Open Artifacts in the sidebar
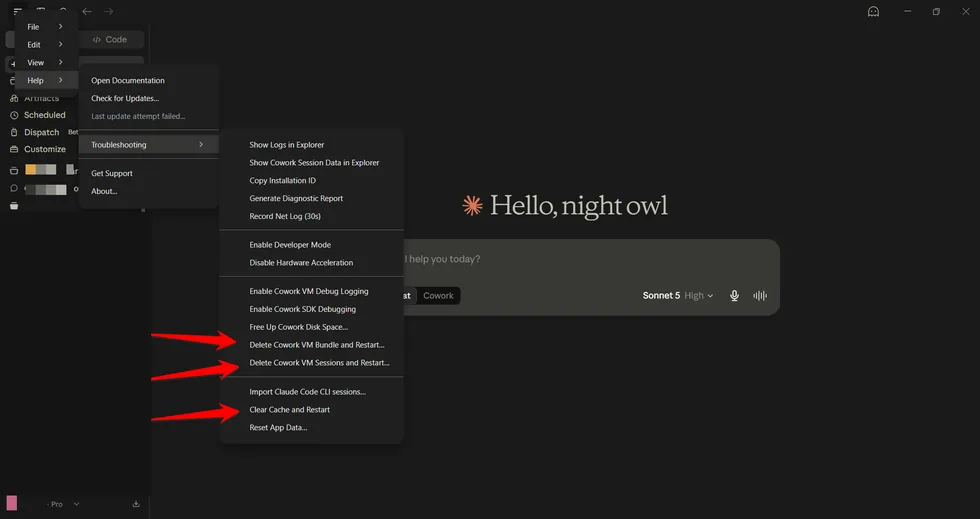This screenshot has height=519, width=980. point(41,98)
